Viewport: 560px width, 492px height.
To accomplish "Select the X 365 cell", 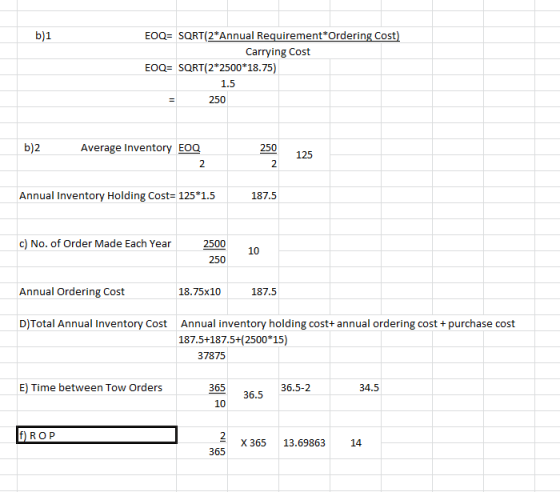I will 253,443.
